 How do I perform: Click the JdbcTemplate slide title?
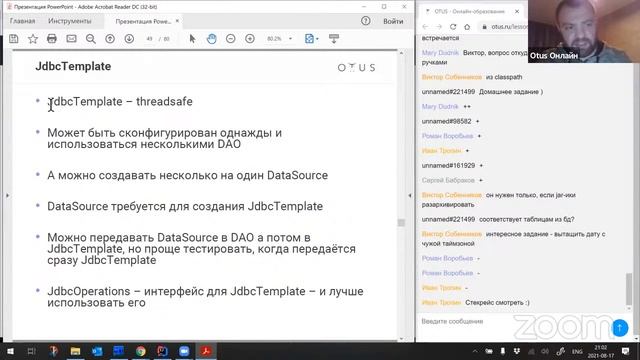73,67
